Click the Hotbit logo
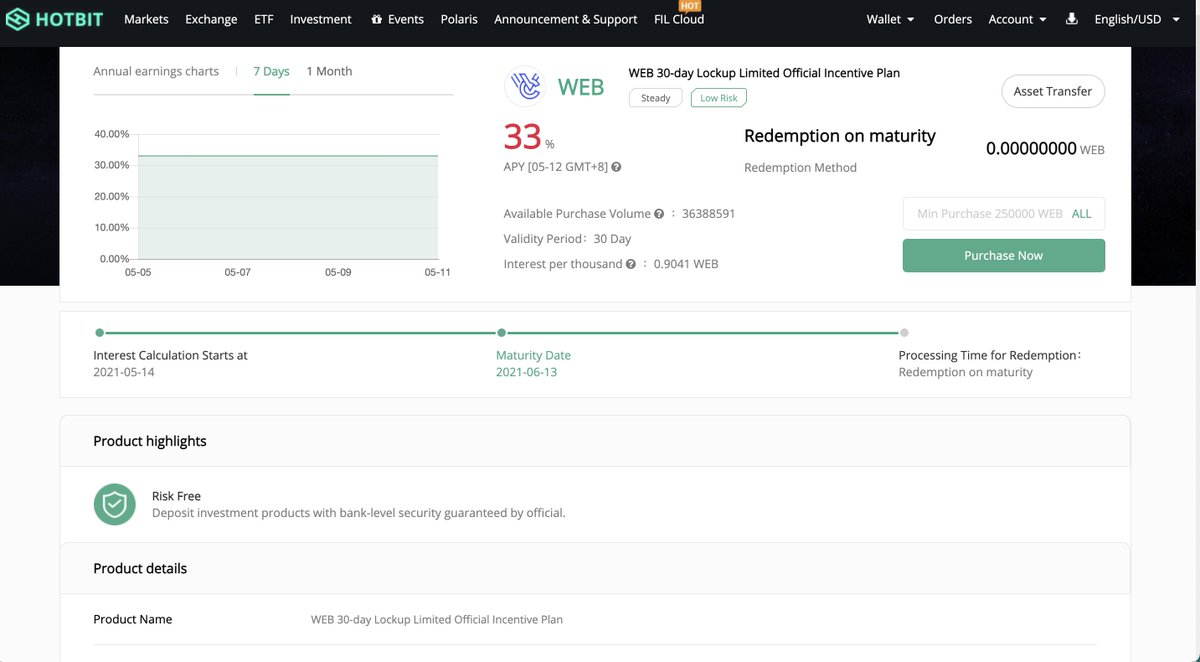Viewport: 1200px width, 662px height. tap(55, 19)
